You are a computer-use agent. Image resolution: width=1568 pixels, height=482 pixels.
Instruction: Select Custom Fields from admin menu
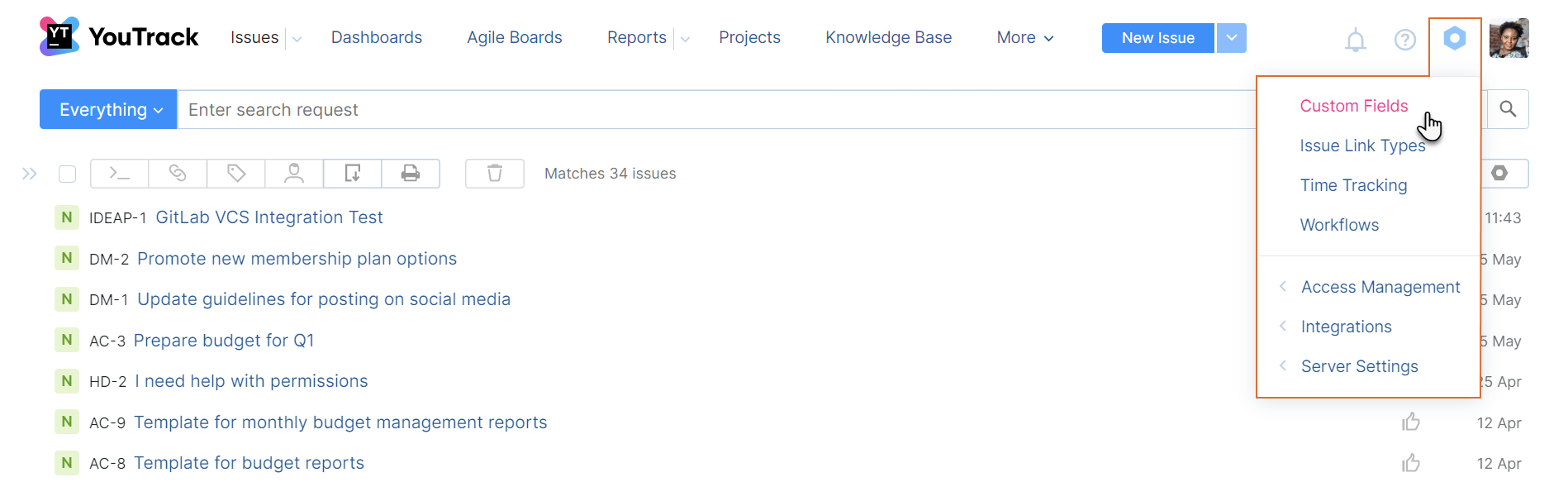1353,106
